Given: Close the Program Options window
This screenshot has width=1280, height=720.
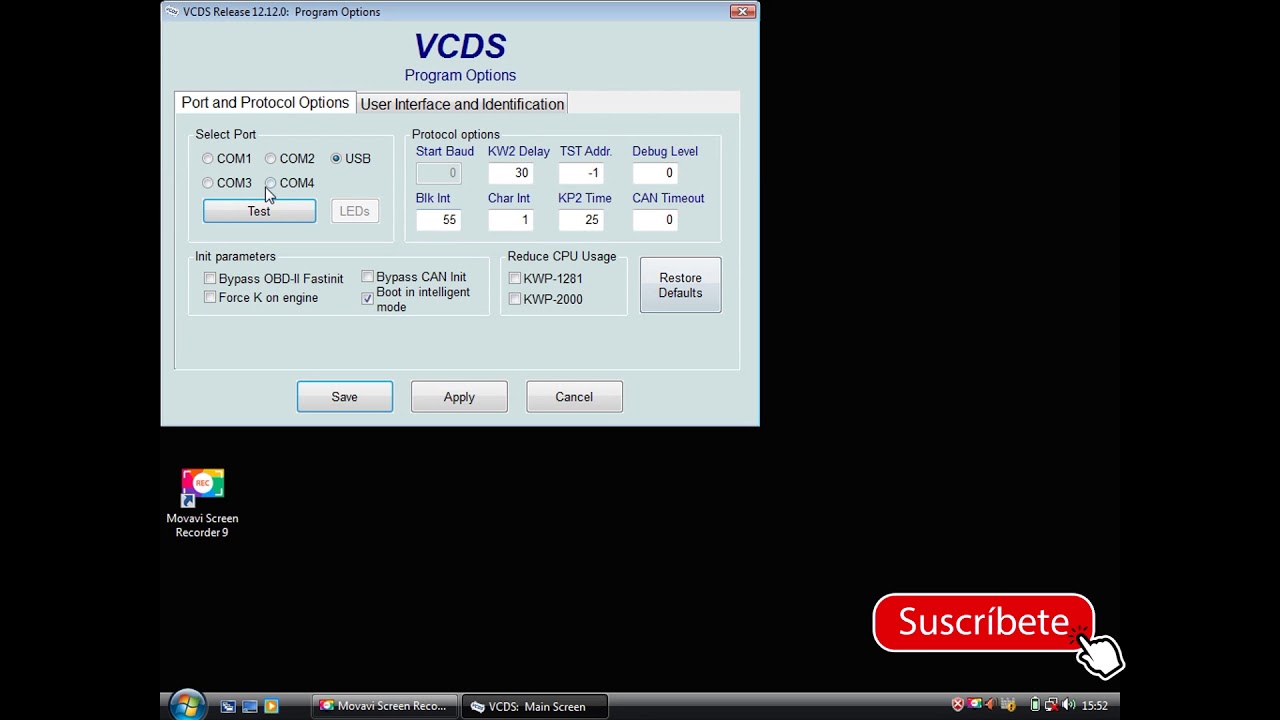Looking at the screenshot, I should pyautogui.click(x=742, y=12).
